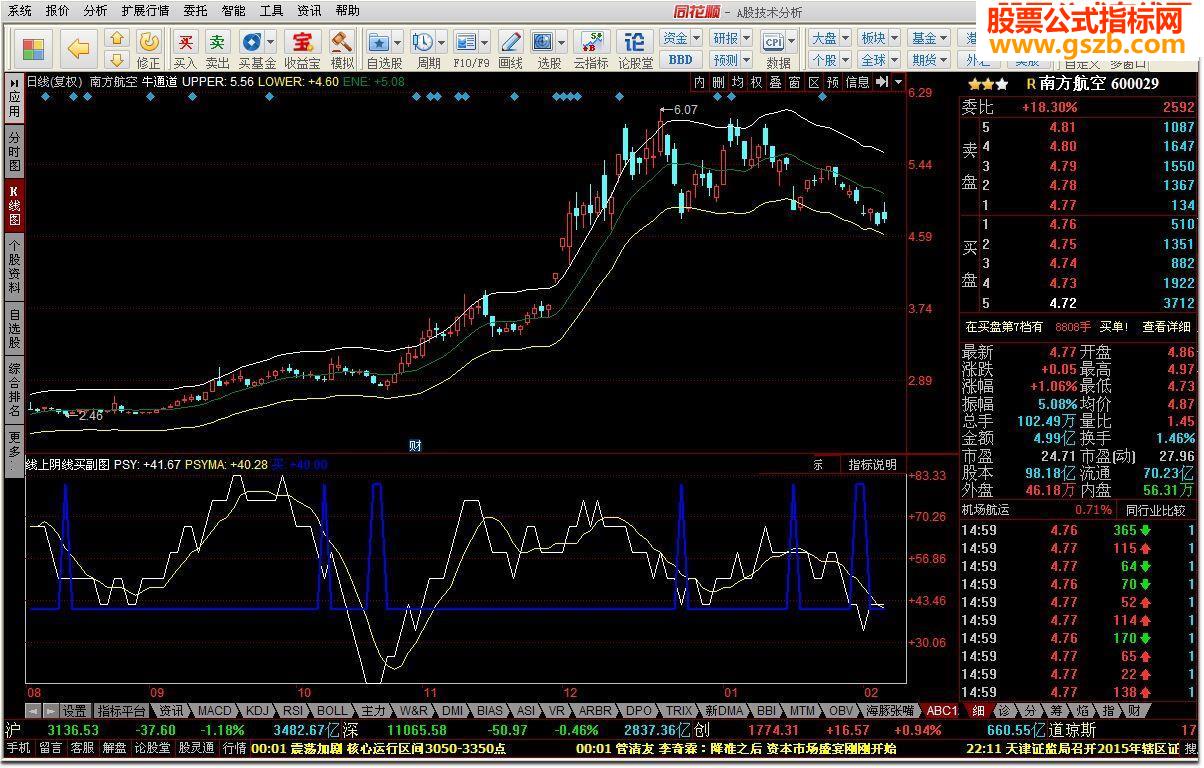The image size is (1204, 768).
Task: Open the 云指标 cloud indicator icon
Action: (x=590, y=42)
